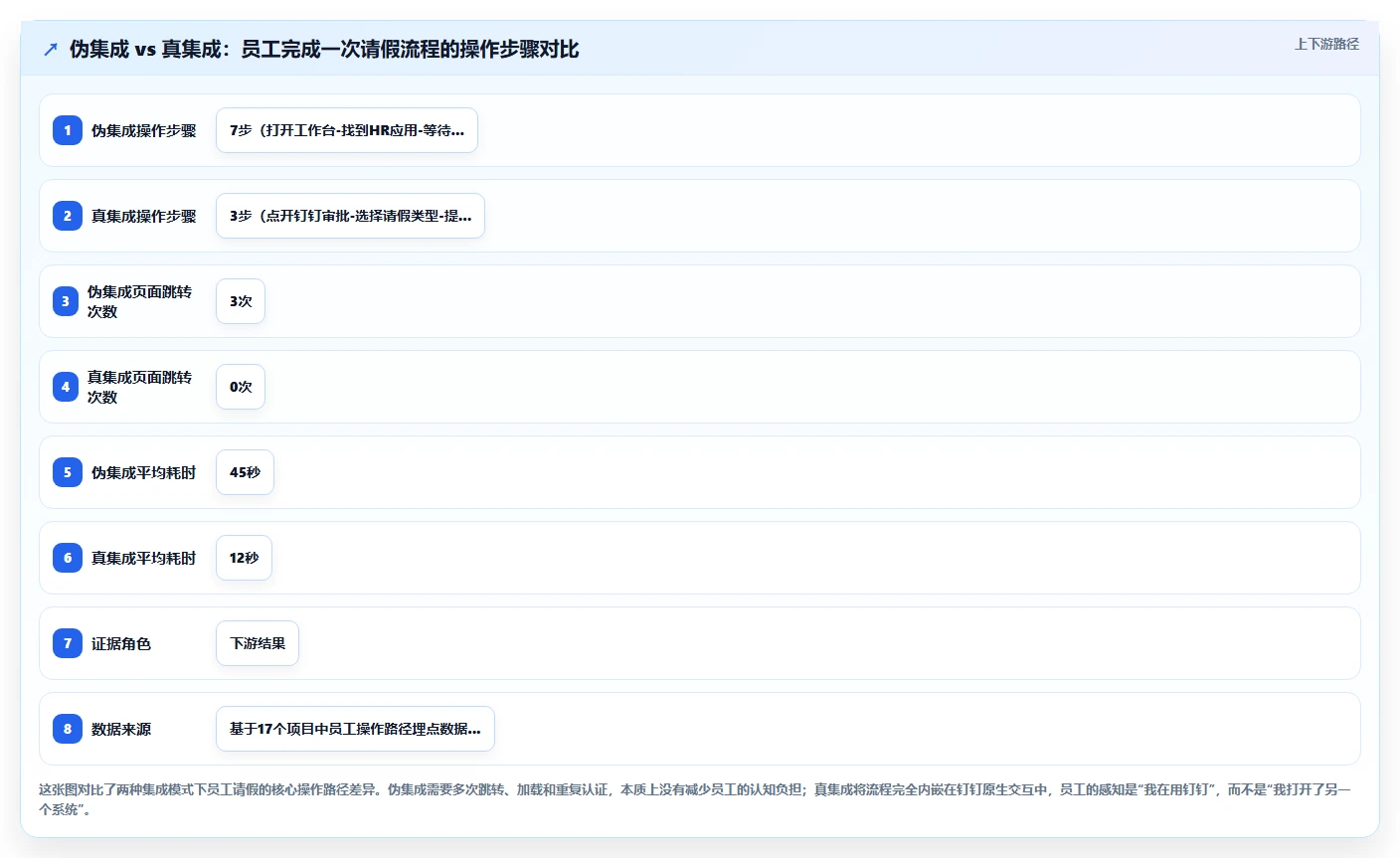This screenshot has width=1400, height=858.
Task: Select the 真集成平均耗时 label
Action: click(144, 558)
